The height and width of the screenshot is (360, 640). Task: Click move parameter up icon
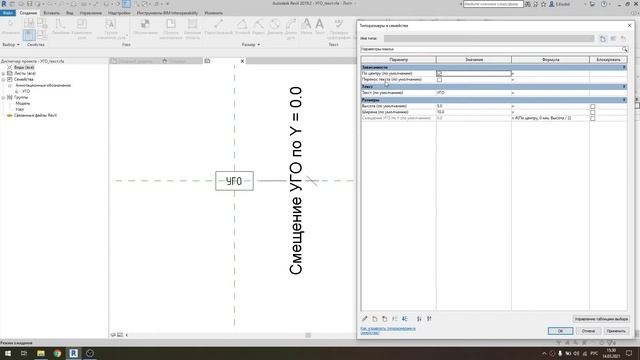(x=395, y=319)
